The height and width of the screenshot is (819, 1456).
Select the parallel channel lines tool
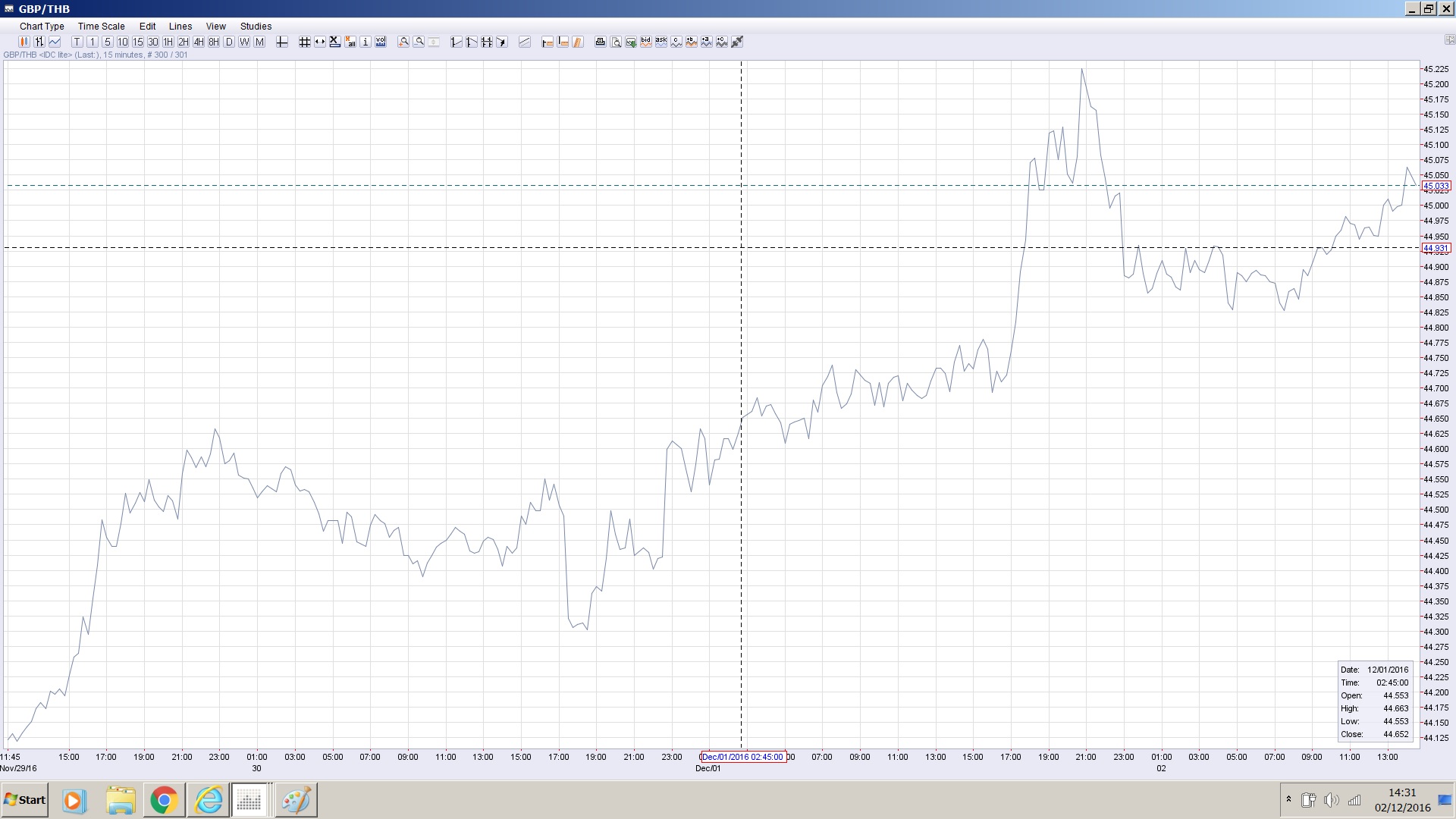[x=525, y=42]
